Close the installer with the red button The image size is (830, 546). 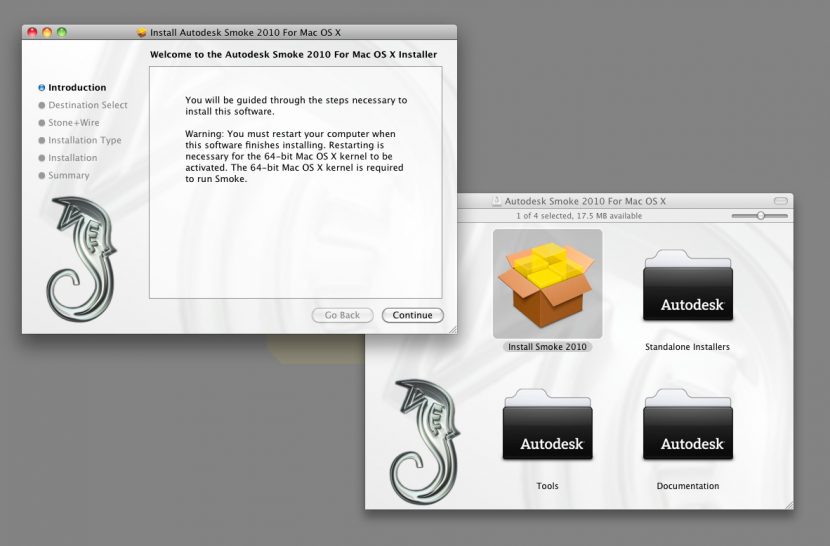(x=32, y=32)
